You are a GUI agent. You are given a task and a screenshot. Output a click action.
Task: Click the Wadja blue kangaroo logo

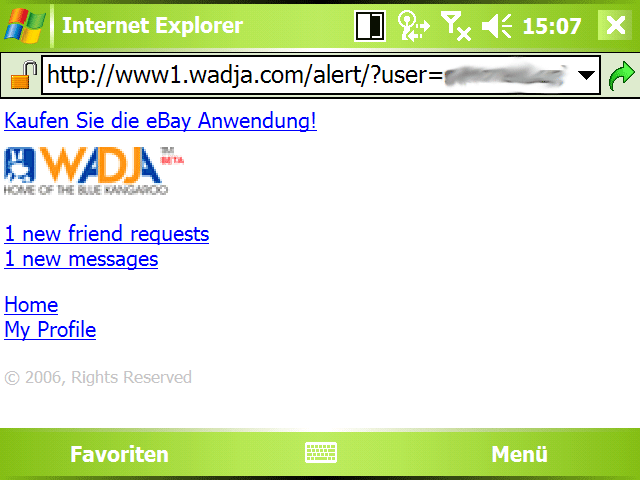pyautogui.click(x=94, y=171)
